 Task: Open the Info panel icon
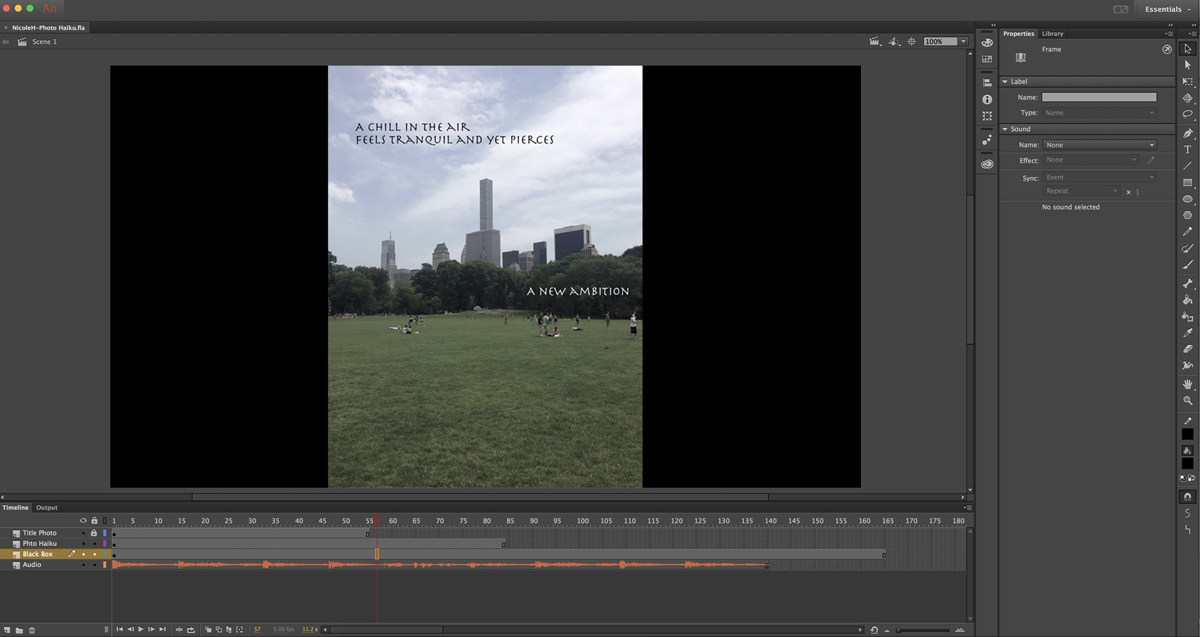pyautogui.click(x=987, y=100)
